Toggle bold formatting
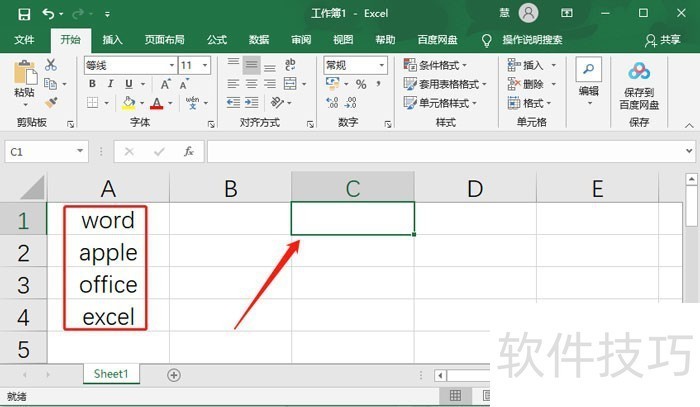This screenshot has height=407, width=700. tap(92, 83)
